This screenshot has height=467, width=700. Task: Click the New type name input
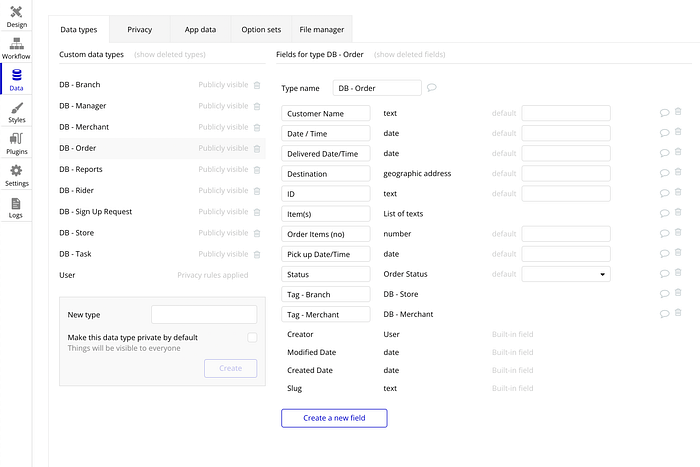tap(204, 315)
